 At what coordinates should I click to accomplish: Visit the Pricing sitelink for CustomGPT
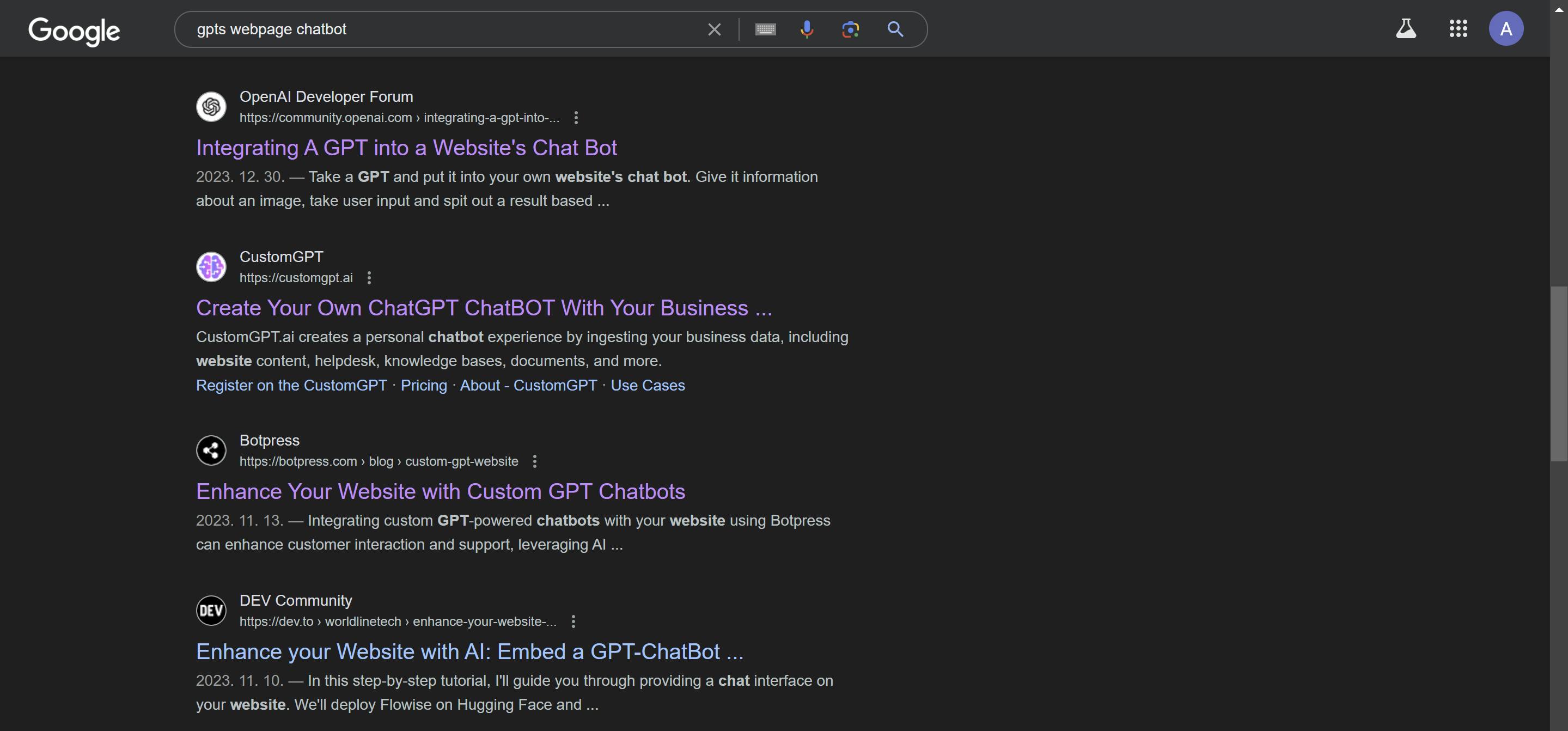(423, 385)
